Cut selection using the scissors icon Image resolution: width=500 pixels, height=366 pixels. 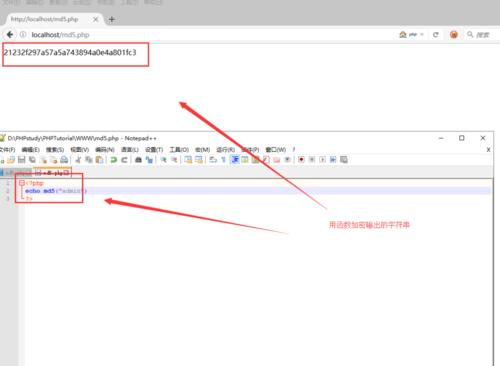point(78,160)
